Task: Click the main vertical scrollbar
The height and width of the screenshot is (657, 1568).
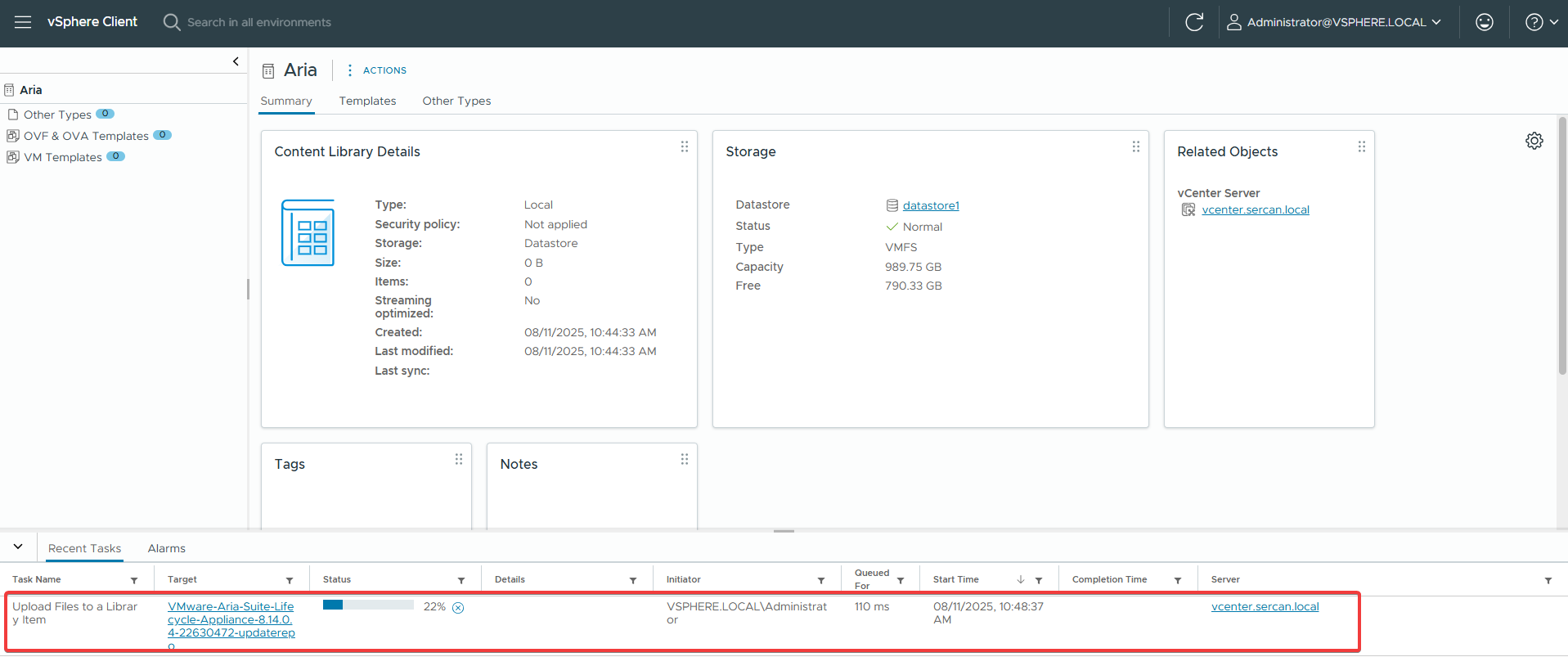Action: [x=1562, y=245]
